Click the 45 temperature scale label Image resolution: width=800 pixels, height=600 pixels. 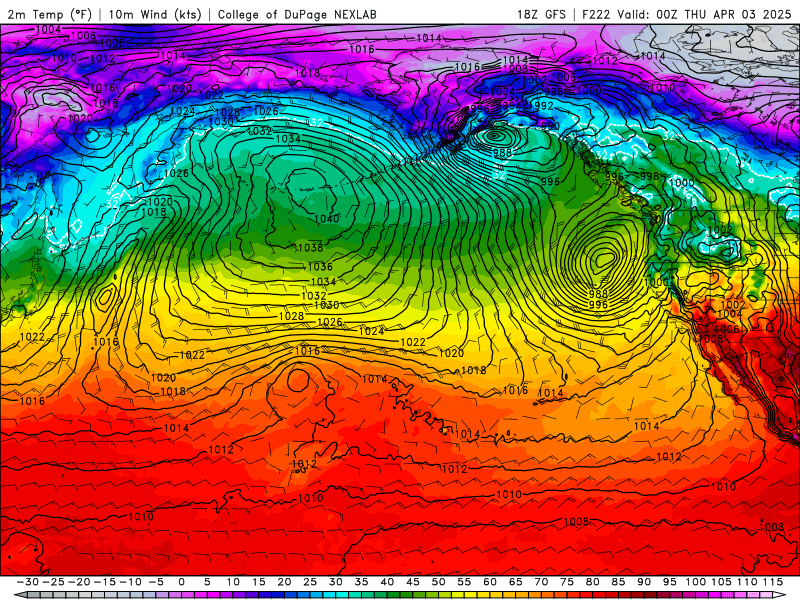pos(412,582)
